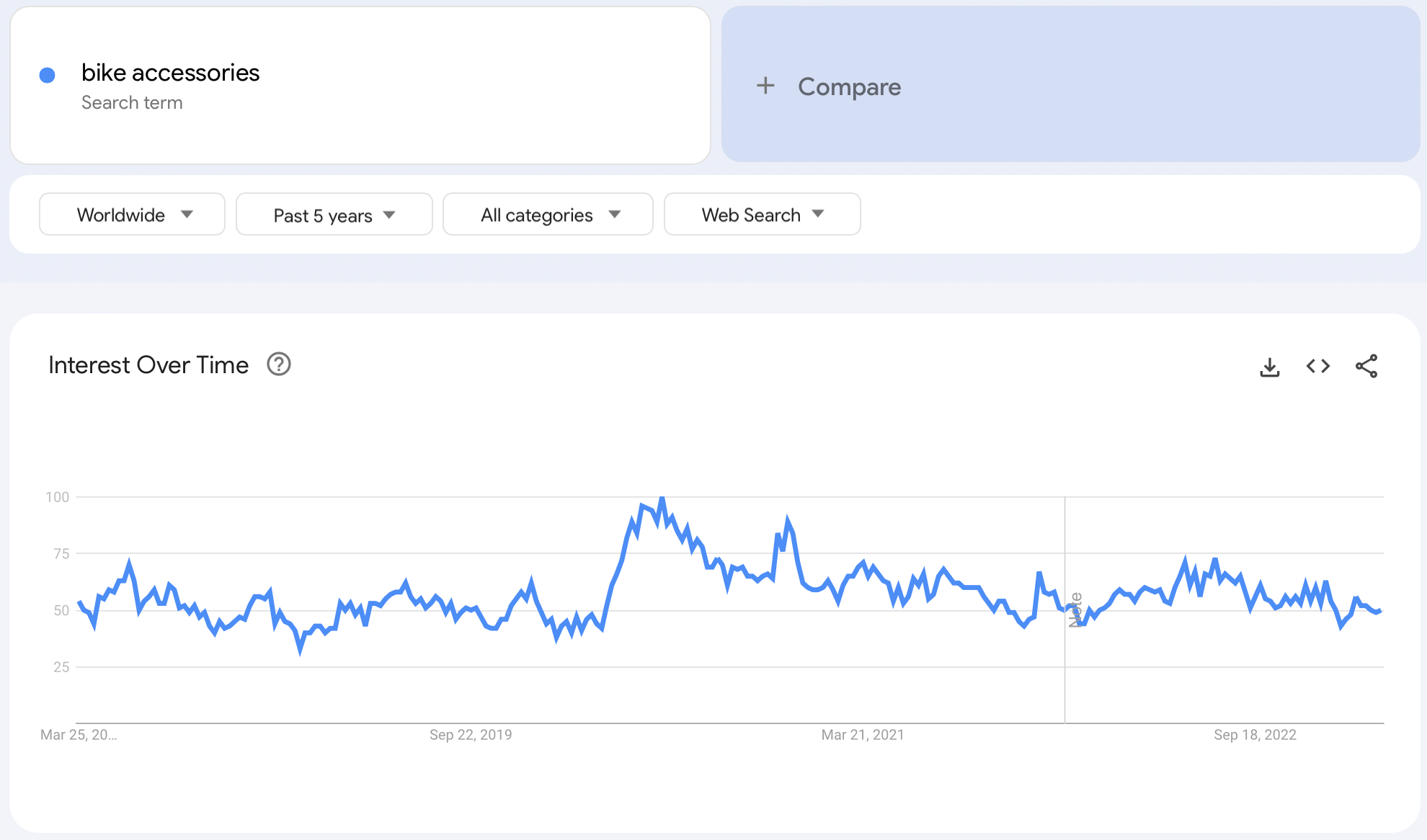Download the Interest Over Time data
Viewport: 1427px width, 840px height.
pos(1269,367)
